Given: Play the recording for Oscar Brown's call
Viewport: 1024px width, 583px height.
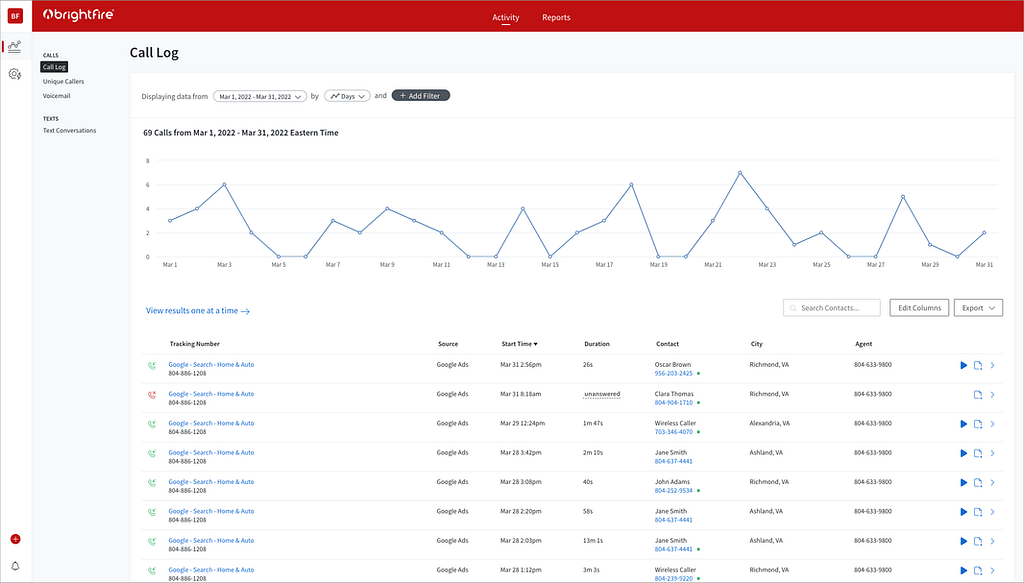Looking at the screenshot, I should click(963, 366).
